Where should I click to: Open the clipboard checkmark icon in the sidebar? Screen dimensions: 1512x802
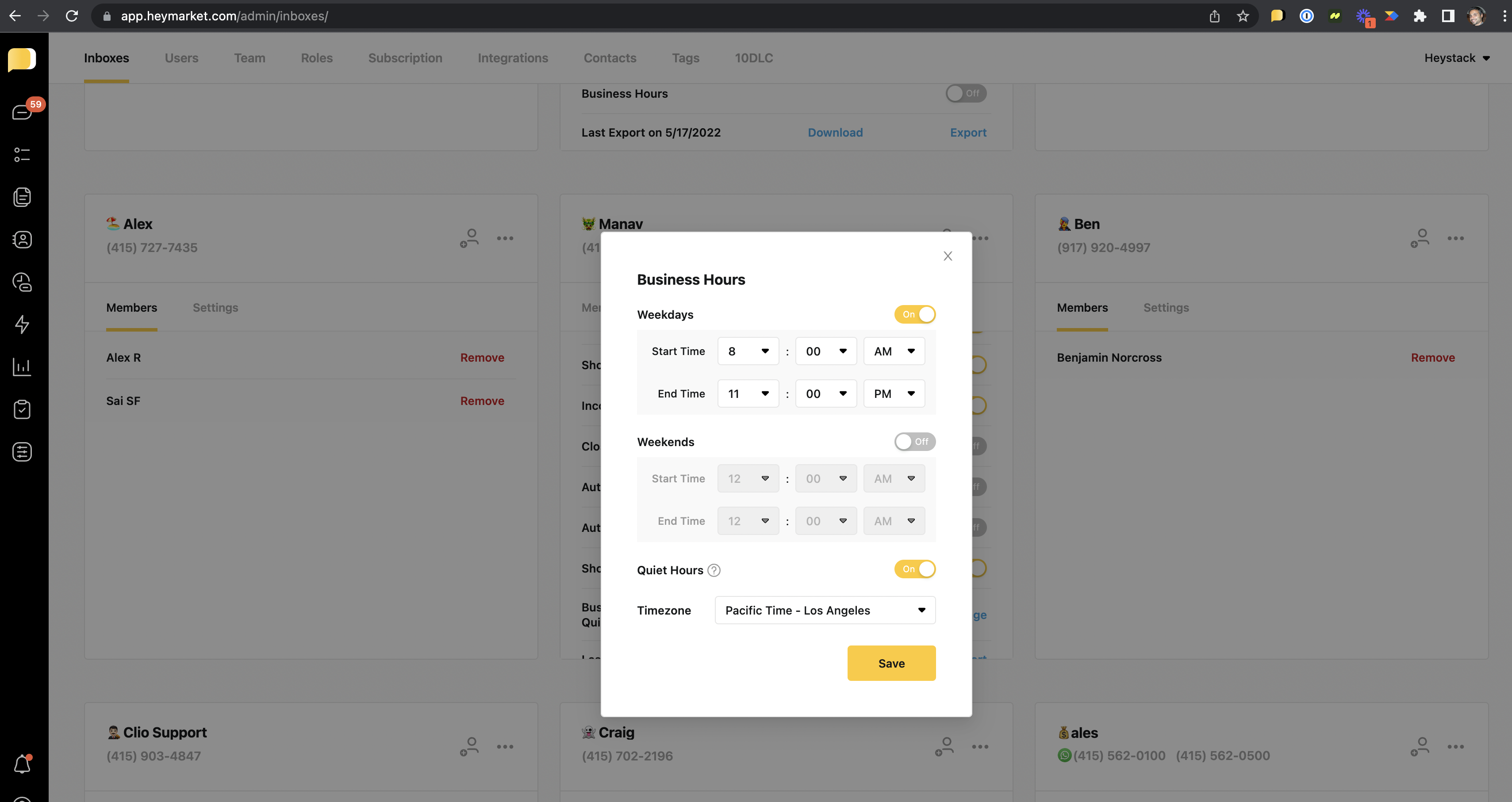(22, 409)
